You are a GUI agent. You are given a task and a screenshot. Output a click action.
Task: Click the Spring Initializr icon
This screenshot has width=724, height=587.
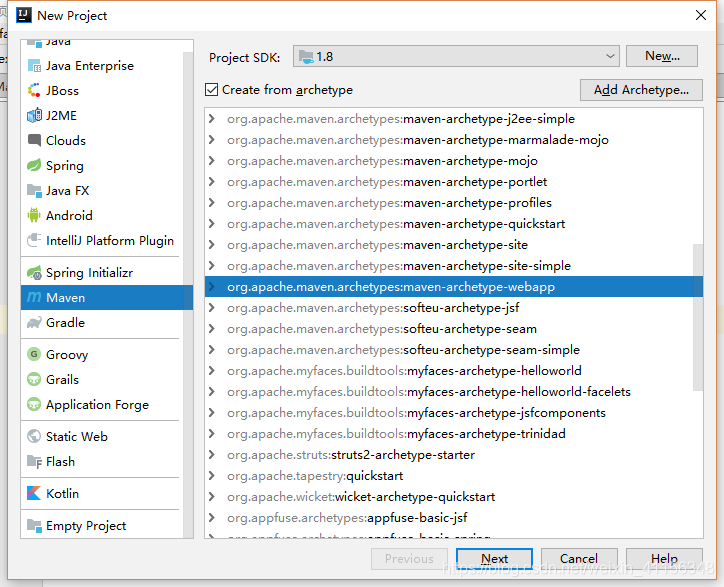(x=34, y=272)
